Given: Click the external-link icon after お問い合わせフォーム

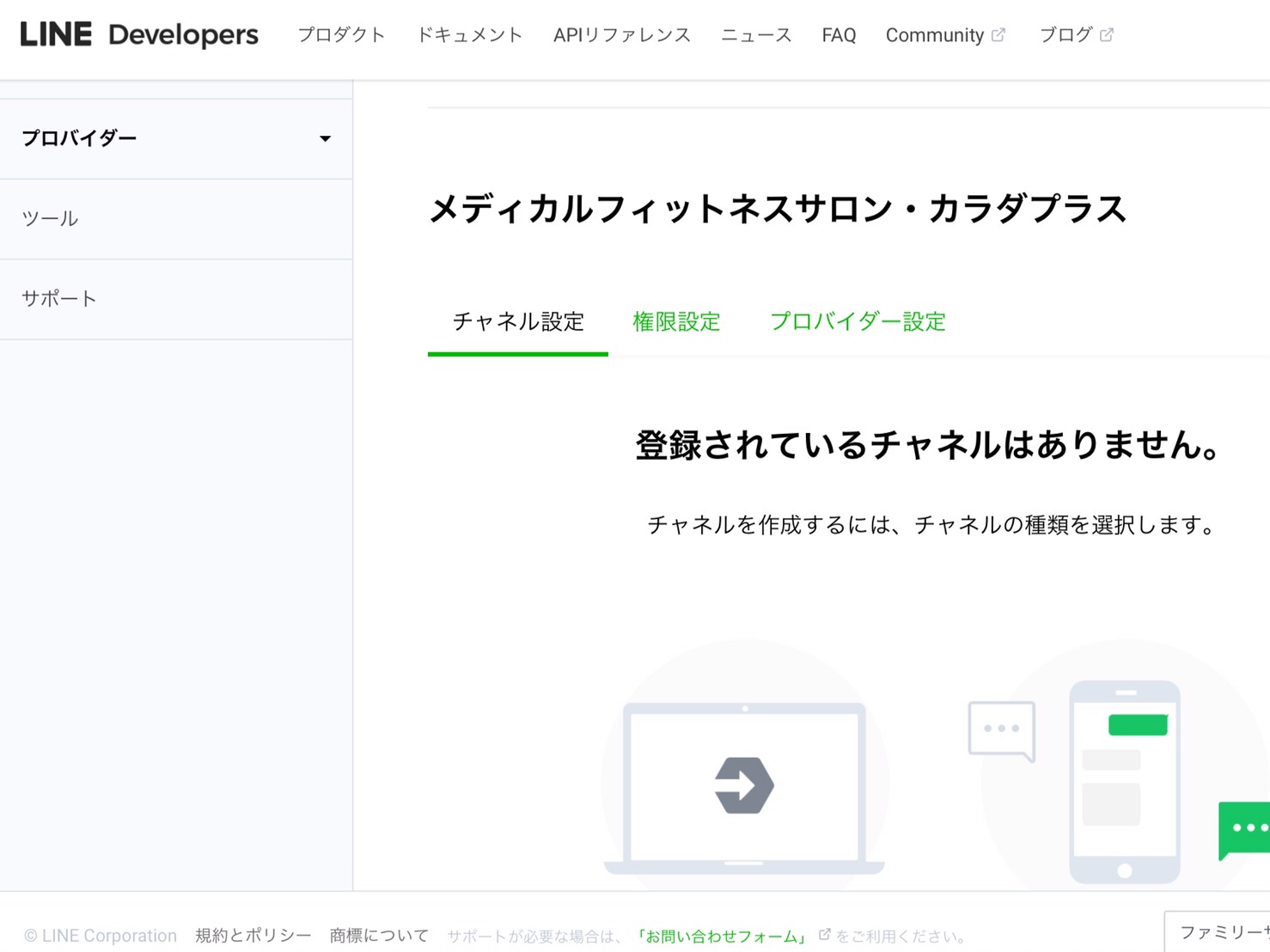Looking at the screenshot, I should click(x=824, y=935).
